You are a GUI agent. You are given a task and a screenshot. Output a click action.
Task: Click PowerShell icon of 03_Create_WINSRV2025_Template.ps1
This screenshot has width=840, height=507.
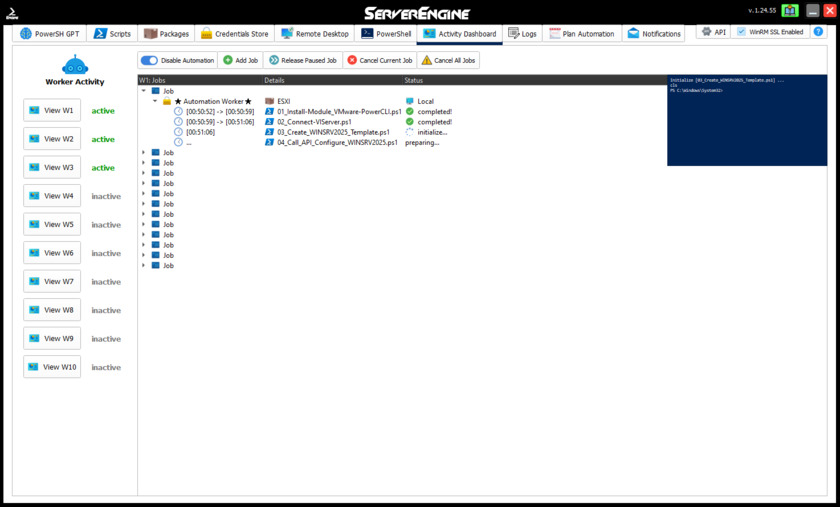269,132
